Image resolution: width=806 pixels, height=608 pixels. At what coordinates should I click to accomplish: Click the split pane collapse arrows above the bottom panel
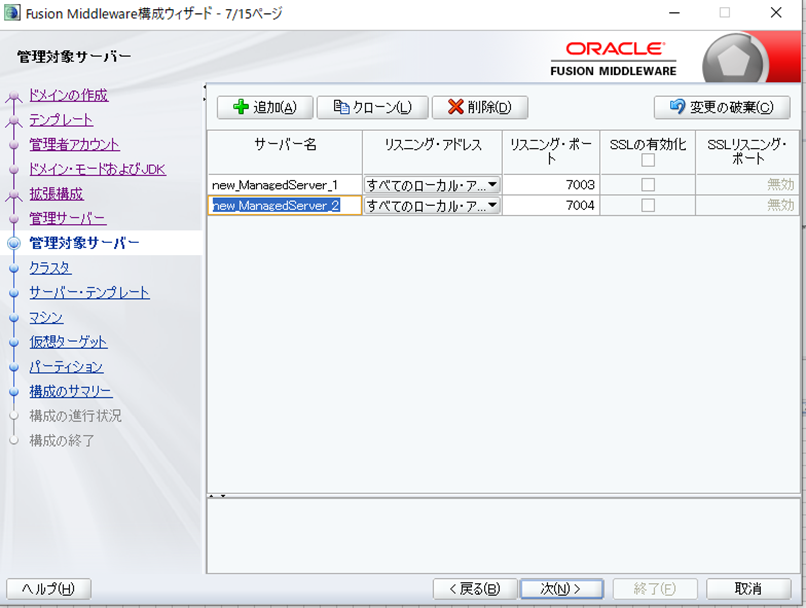[217, 495]
